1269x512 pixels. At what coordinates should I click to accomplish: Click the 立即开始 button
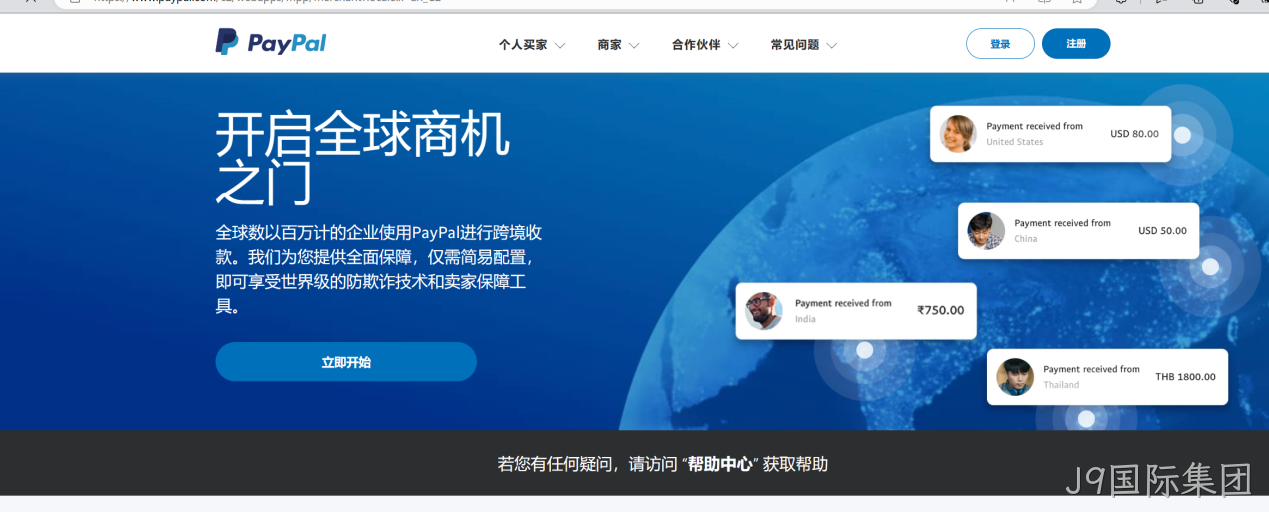click(346, 362)
